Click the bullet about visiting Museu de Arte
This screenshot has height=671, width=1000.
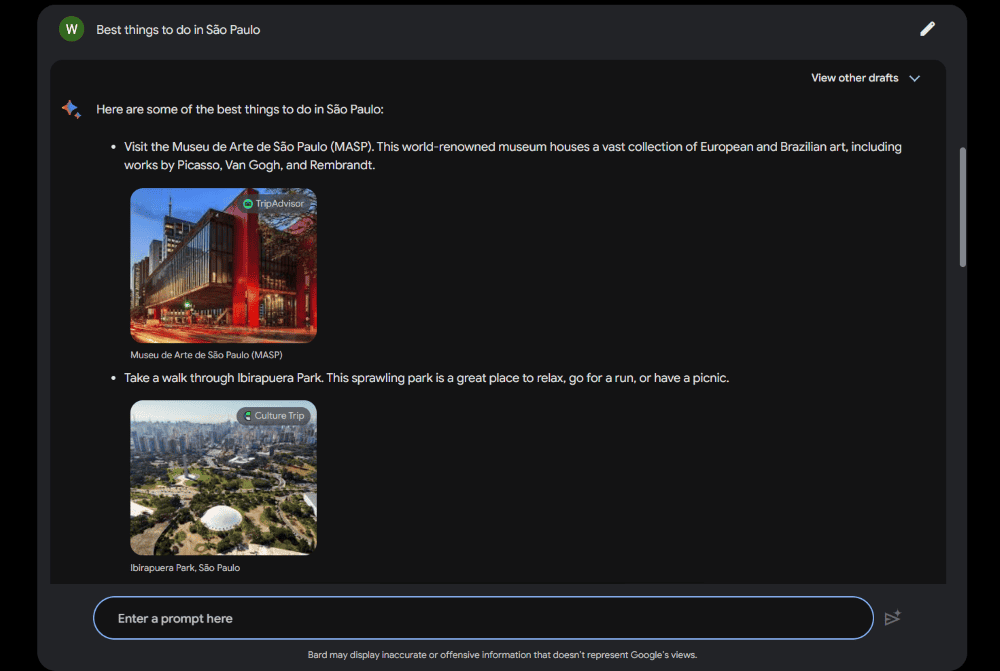click(x=513, y=156)
